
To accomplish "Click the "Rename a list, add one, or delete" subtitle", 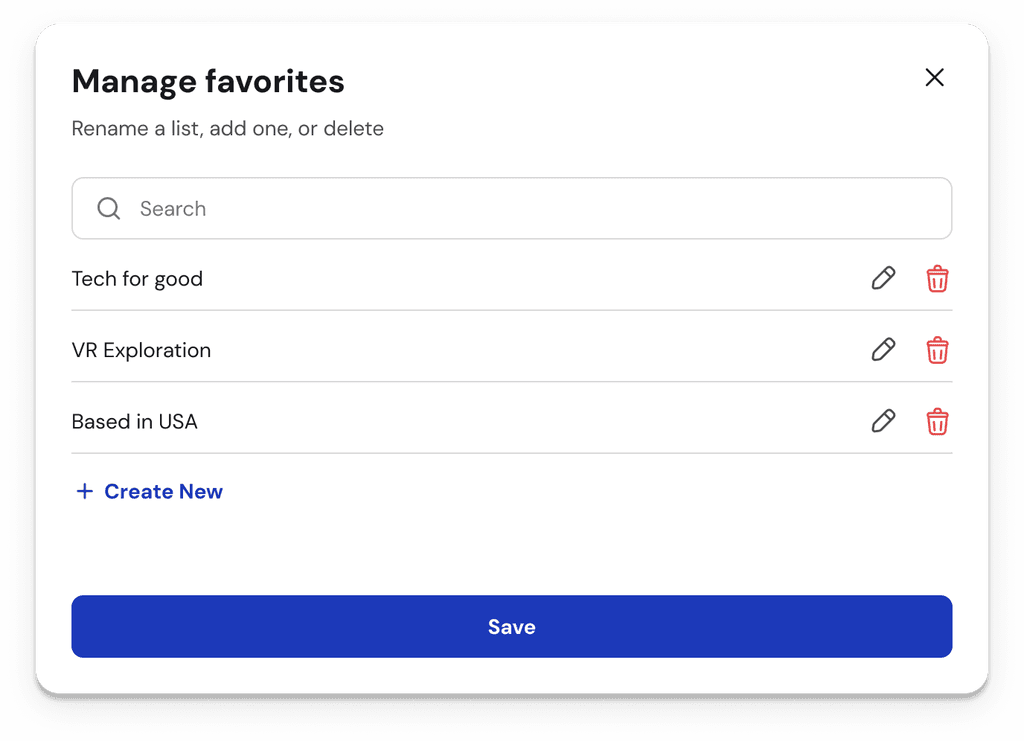I will (227, 128).
